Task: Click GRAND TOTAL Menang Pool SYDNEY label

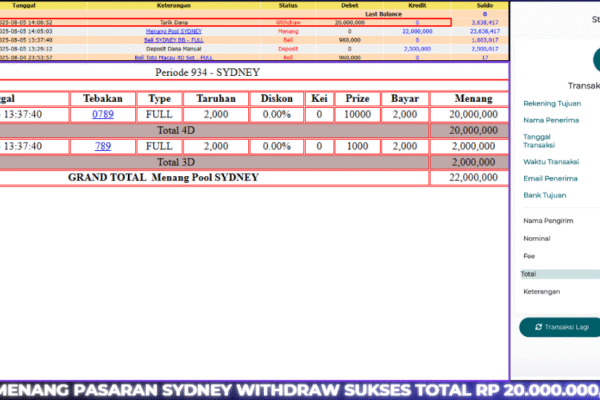Action: (163, 178)
